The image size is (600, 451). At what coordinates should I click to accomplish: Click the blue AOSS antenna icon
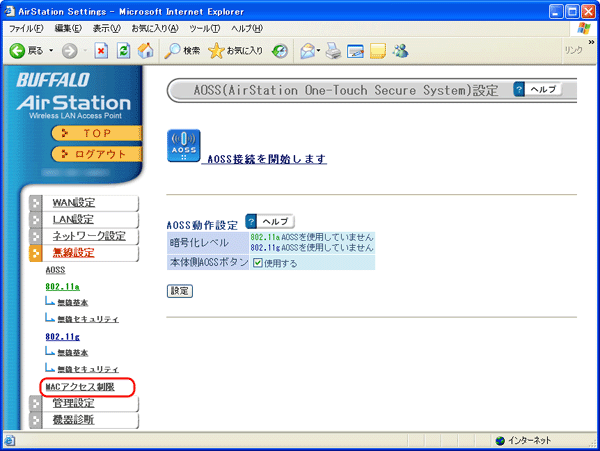184,146
